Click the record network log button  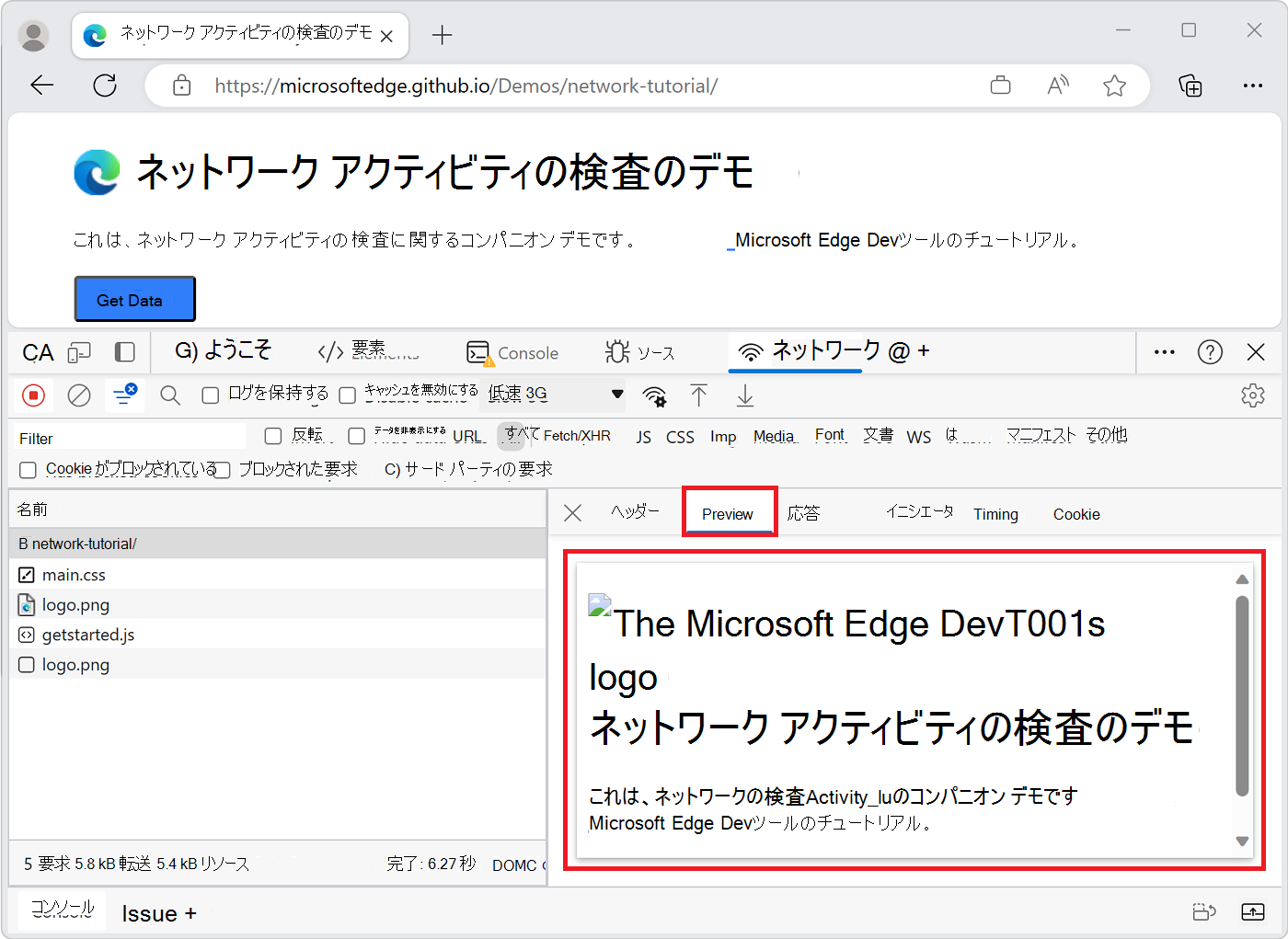[x=34, y=395]
